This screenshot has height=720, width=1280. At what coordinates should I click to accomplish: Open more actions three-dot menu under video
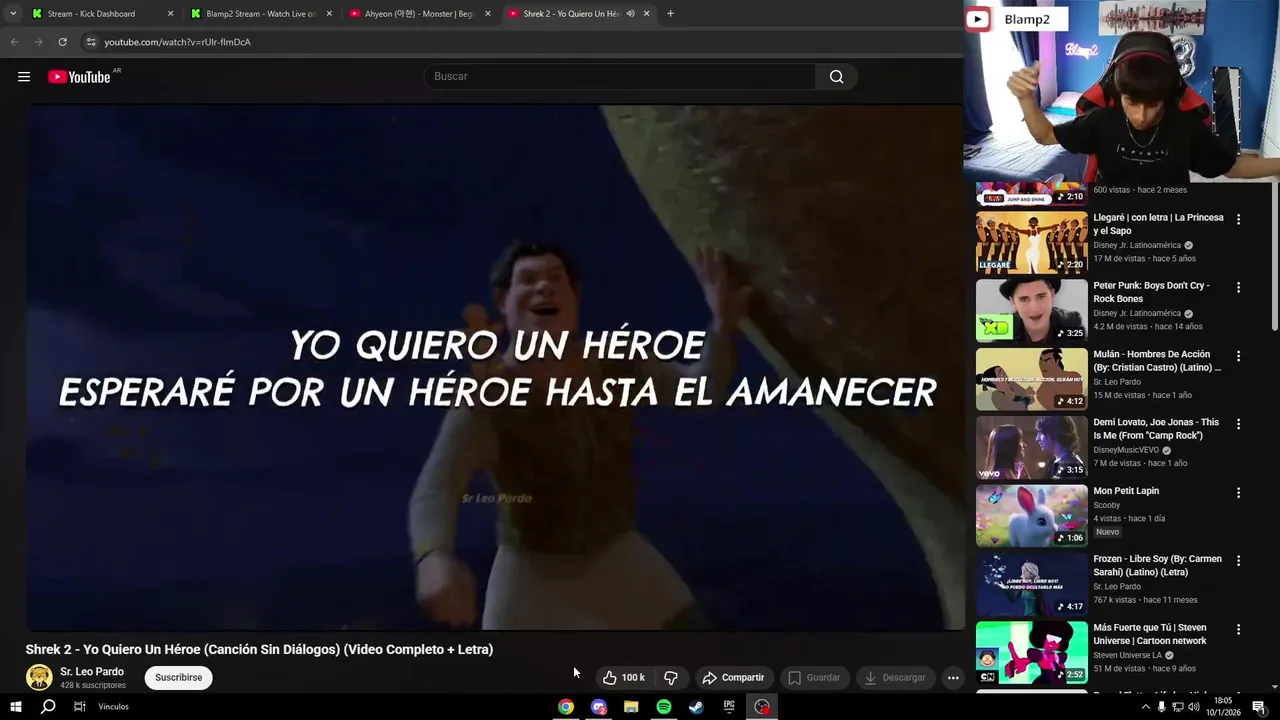[x=953, y=677]
